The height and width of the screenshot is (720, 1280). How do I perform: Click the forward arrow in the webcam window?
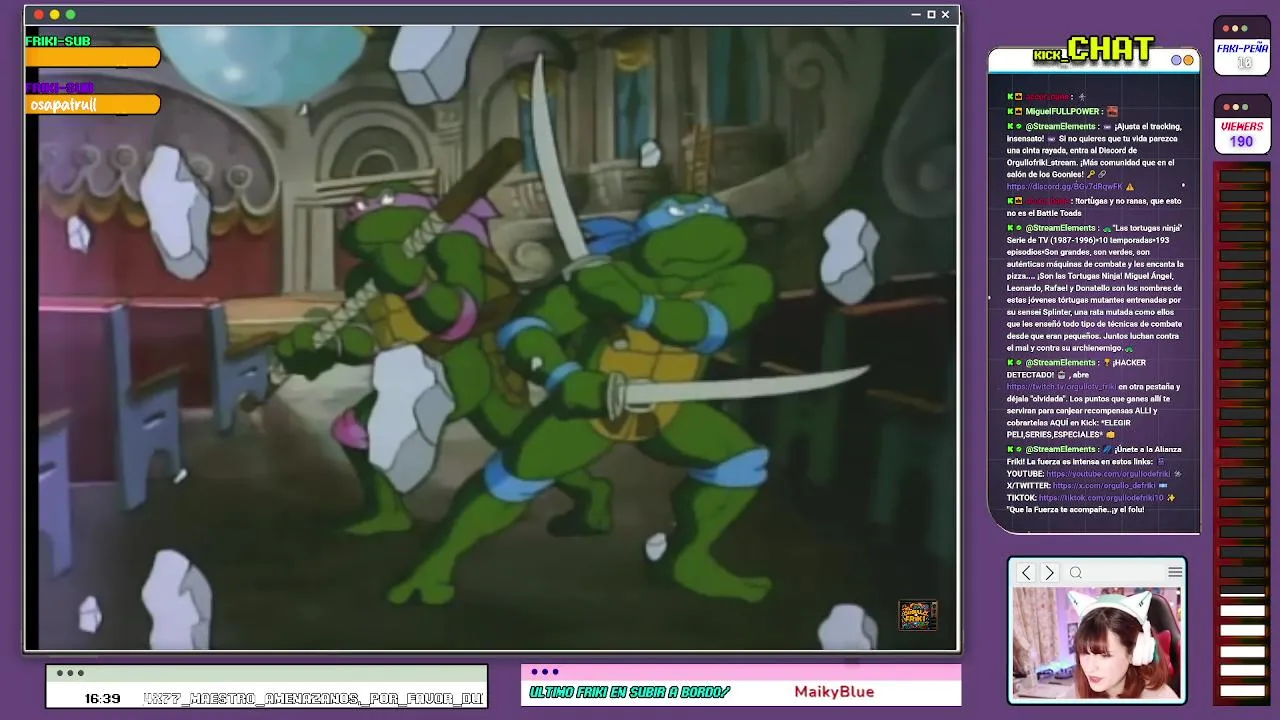pyautogui.click(x=1049, y=573)
